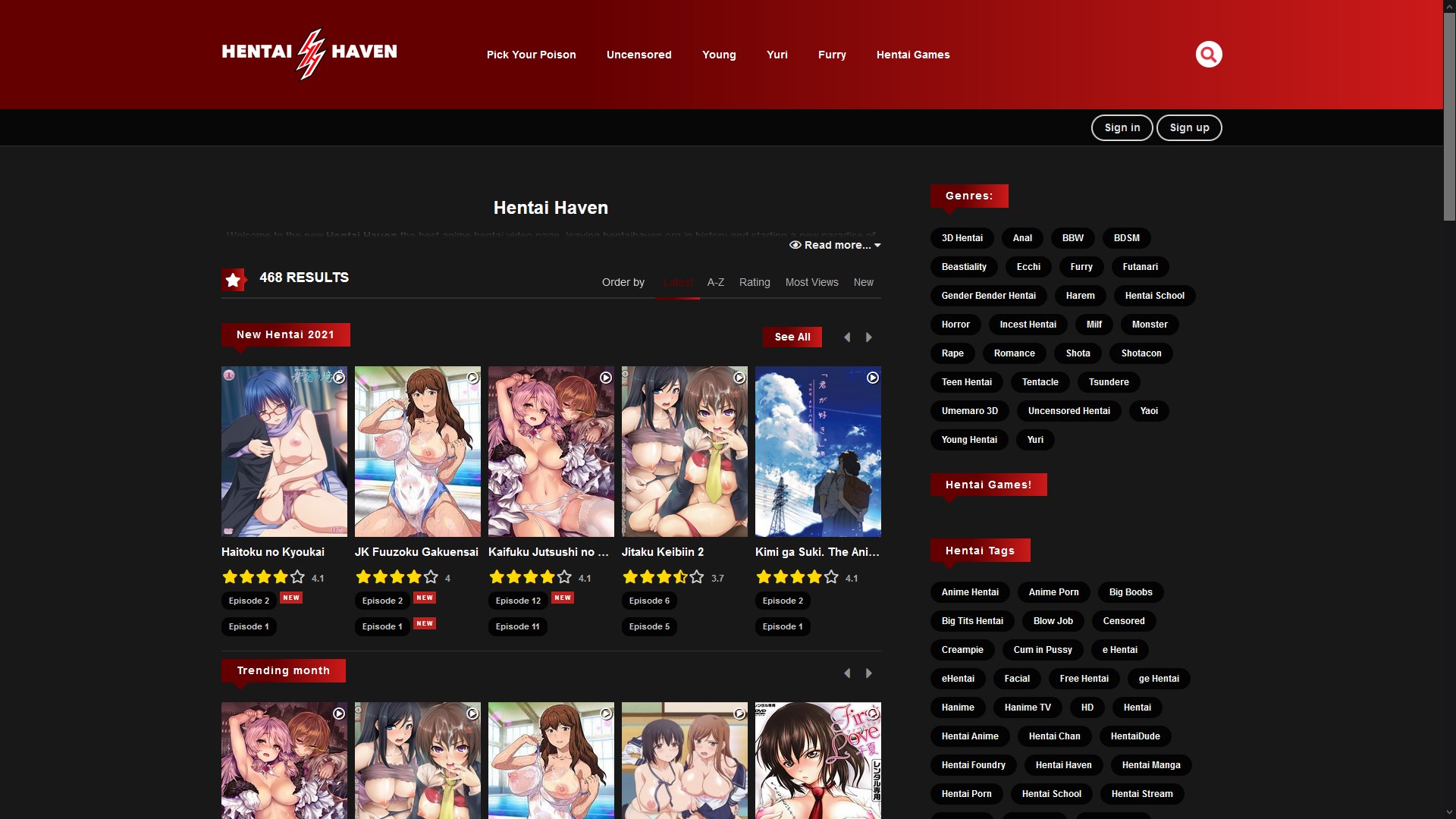Open the Furry menu item
This screenshot has height=819, width=1456.
(832, 55)
